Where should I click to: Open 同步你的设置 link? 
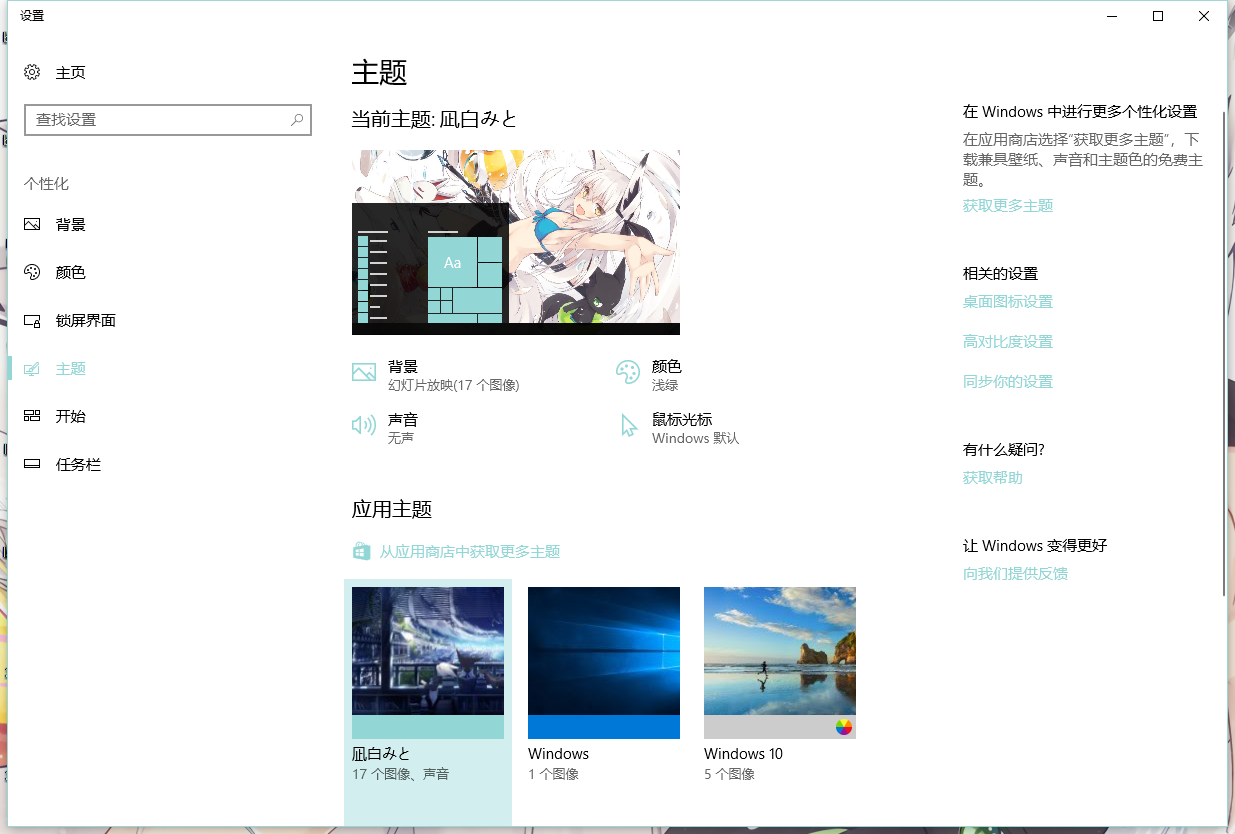pyautogui.click(x=1008, y=382)
